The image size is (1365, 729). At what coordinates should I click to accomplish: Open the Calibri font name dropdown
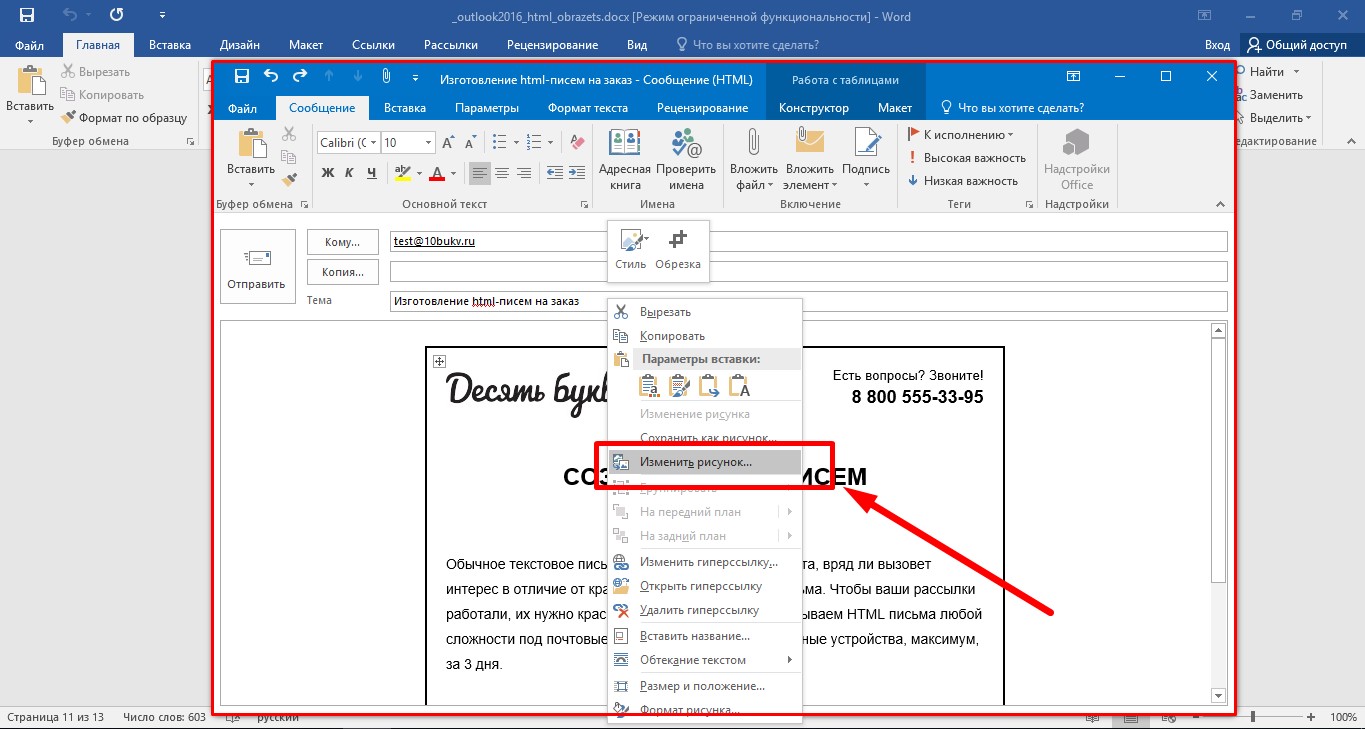pyautogui.click(x=373, y=143)
